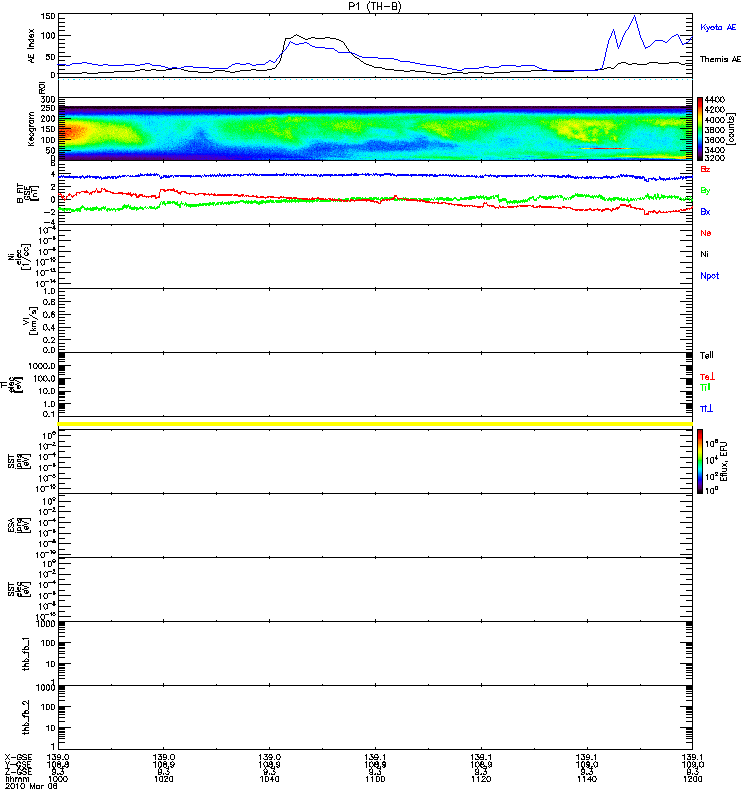Select the green By legend entry
The width and height of the screenshot is (750, 800).
pyautogui.click(x=704, y=190)
